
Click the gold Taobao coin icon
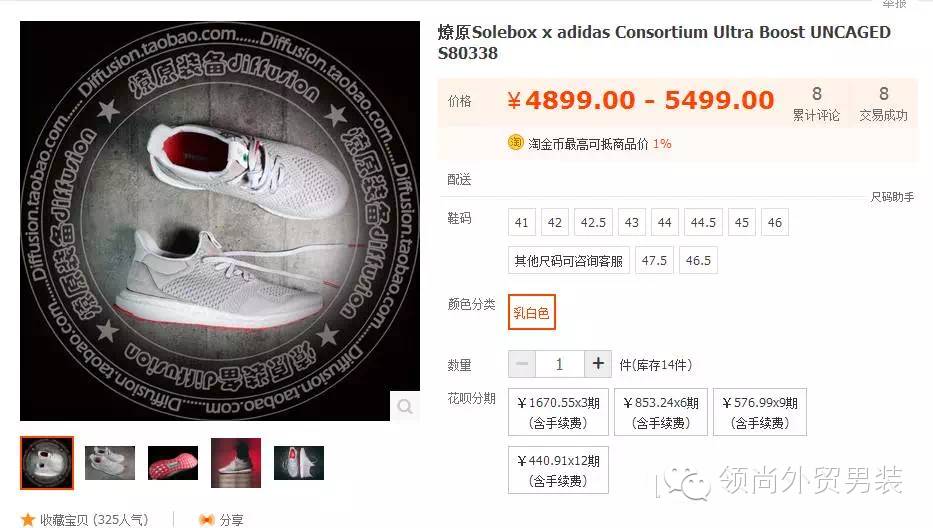coord(515,143)
